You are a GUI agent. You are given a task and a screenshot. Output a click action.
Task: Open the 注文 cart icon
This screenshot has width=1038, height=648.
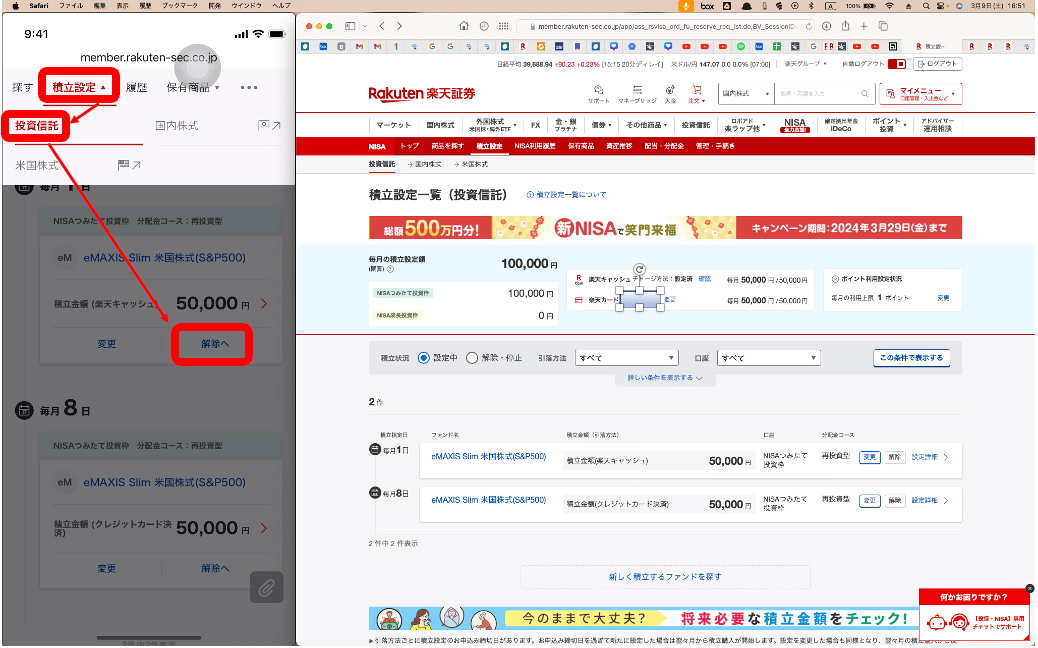point(697,93)
